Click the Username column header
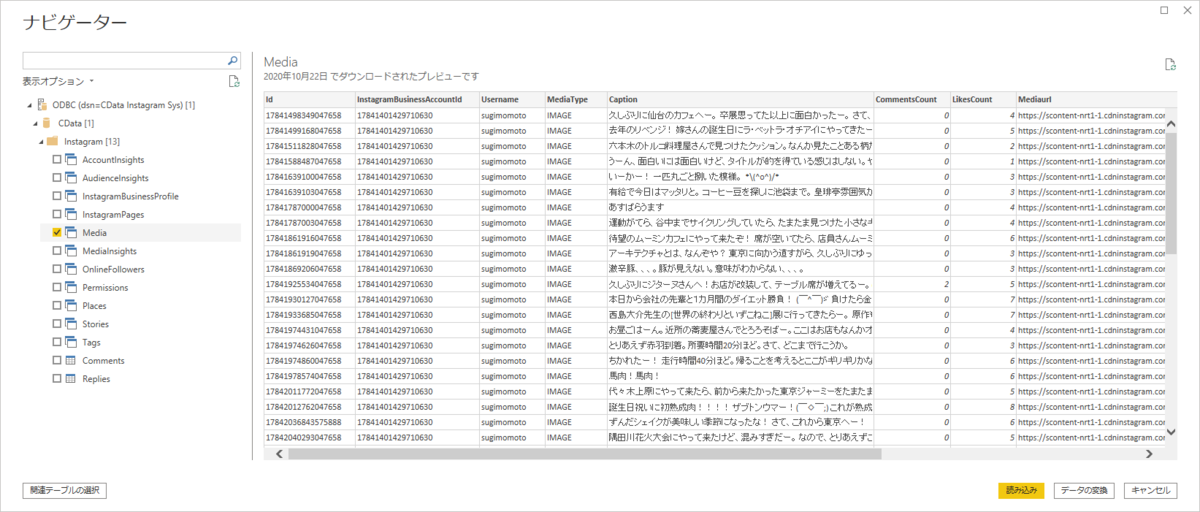Image resolution: width=1200 pixels, height=512 pixels. coord(511,100)
